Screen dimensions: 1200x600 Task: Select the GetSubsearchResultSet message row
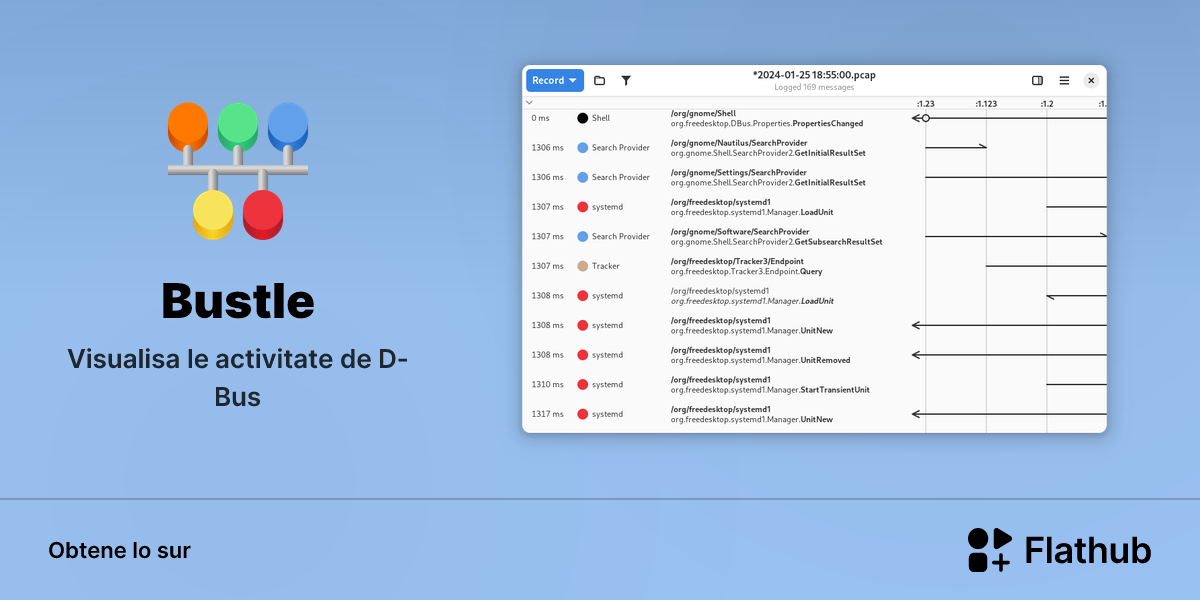pyautogui.click(x=814, y=236)
